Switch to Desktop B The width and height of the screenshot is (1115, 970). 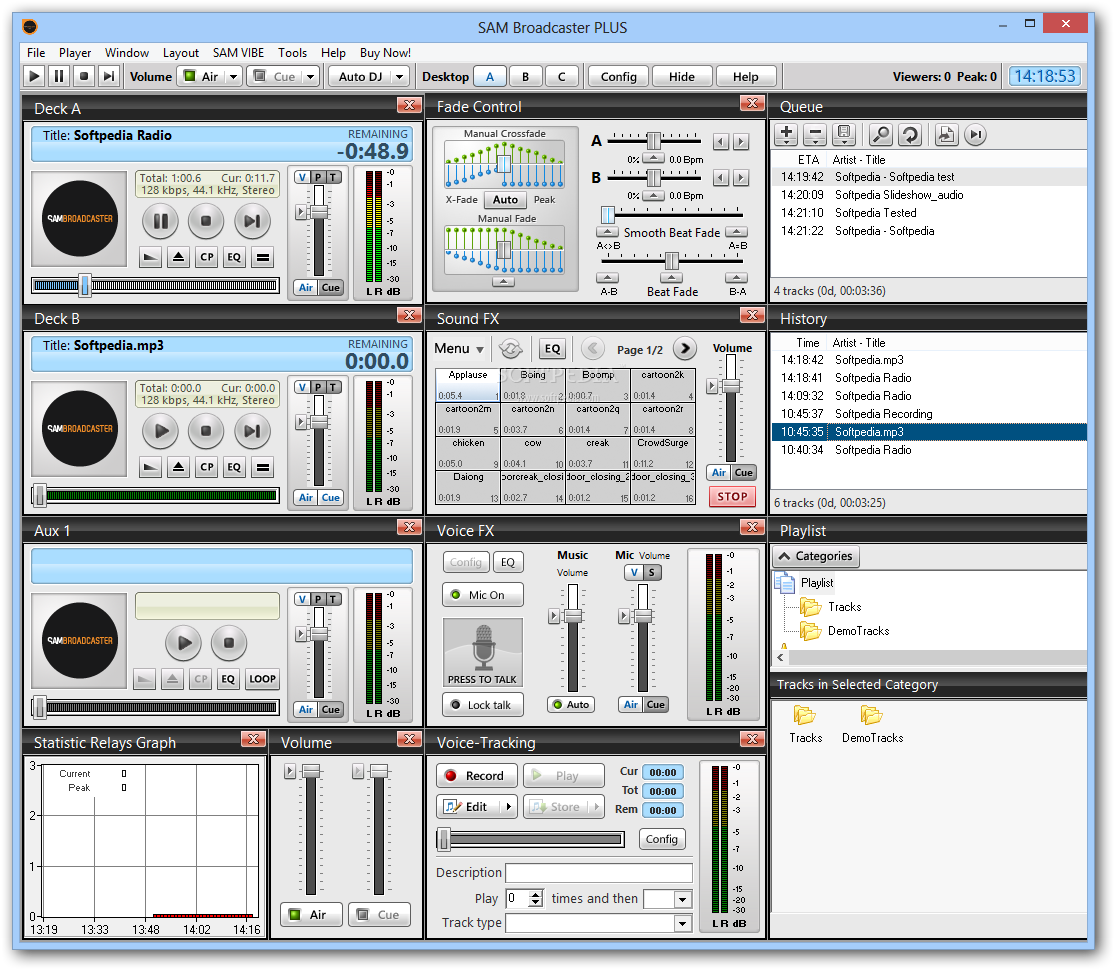tap(525, 76)
